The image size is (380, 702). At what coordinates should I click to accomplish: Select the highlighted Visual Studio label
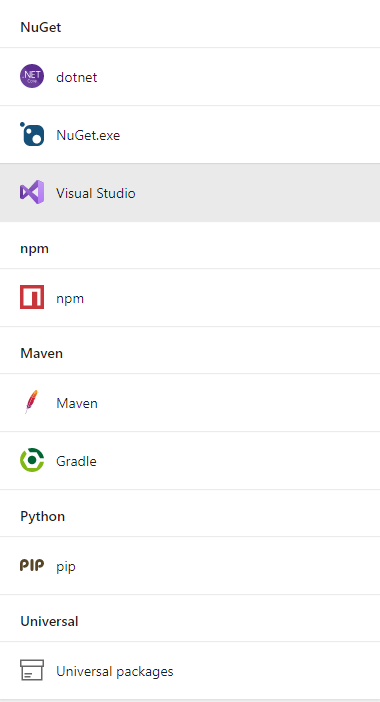(96, 193)
